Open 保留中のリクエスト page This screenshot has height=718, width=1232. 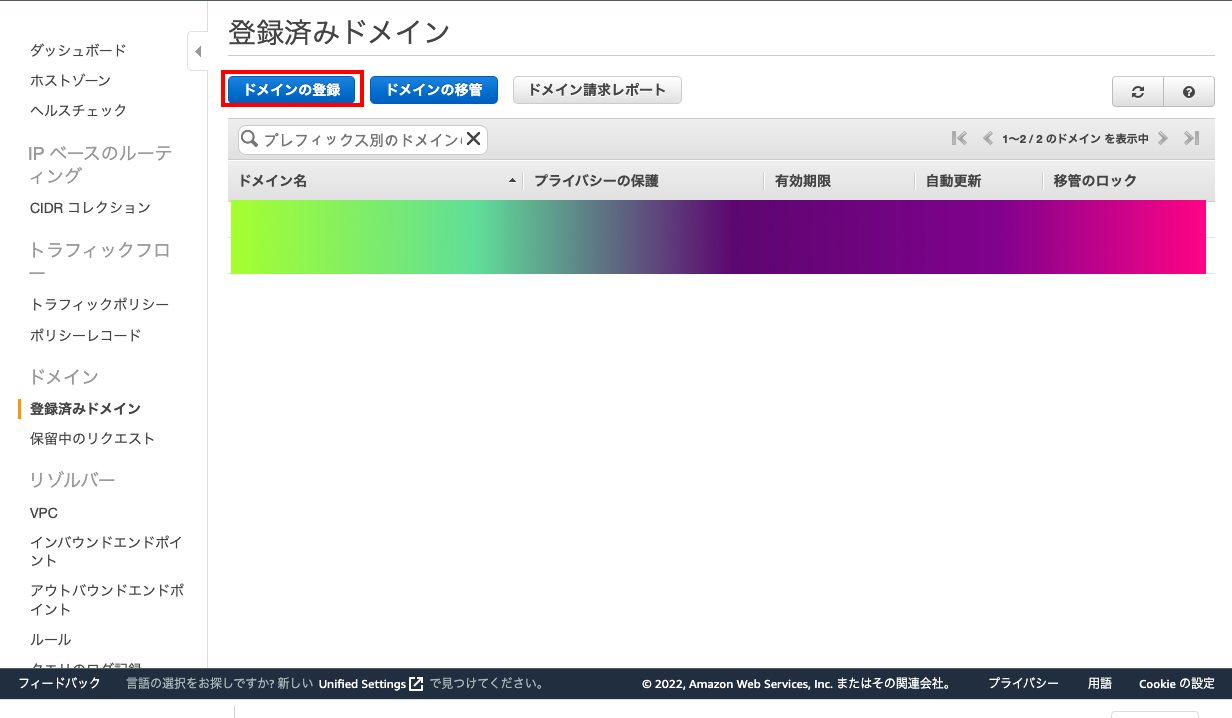click(x=92, y=438)
